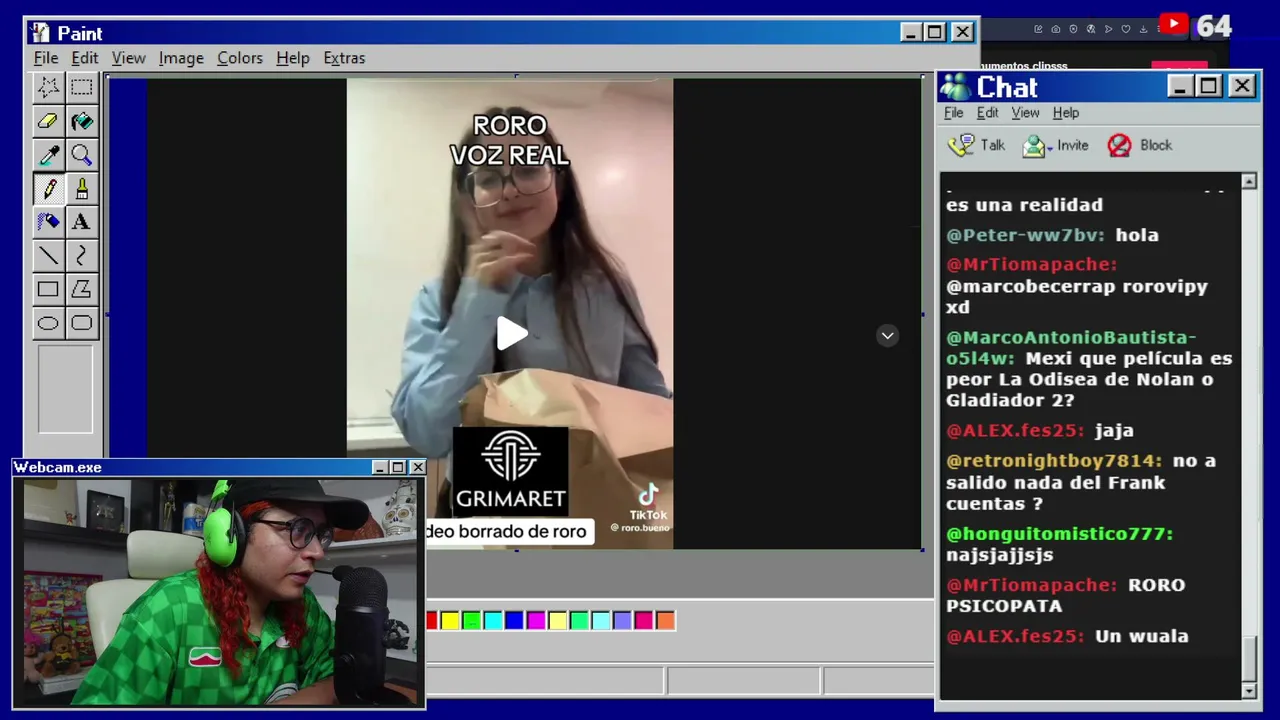The image size is (1280, 720).
Task: Click the camera snapshot icon in browser toolbar
Action: point(1056,29)
